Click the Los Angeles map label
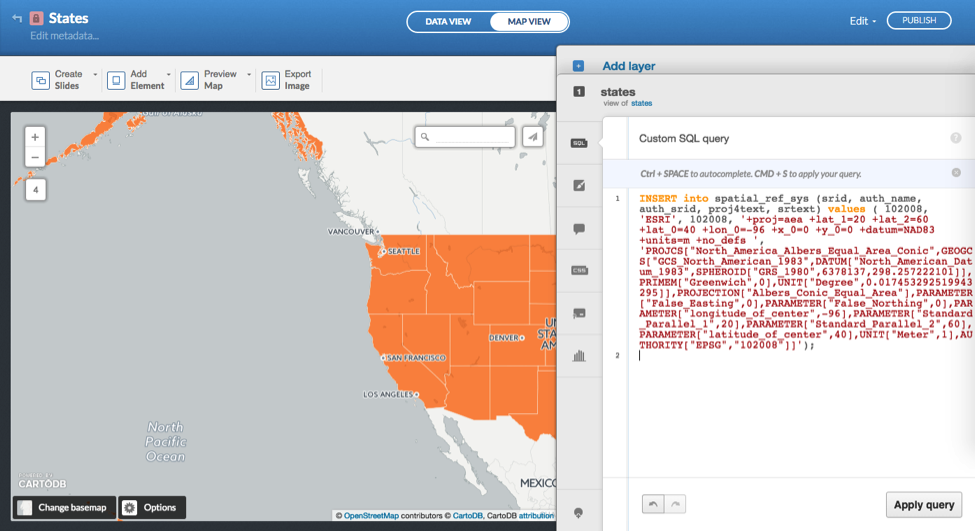 (388, 395)
